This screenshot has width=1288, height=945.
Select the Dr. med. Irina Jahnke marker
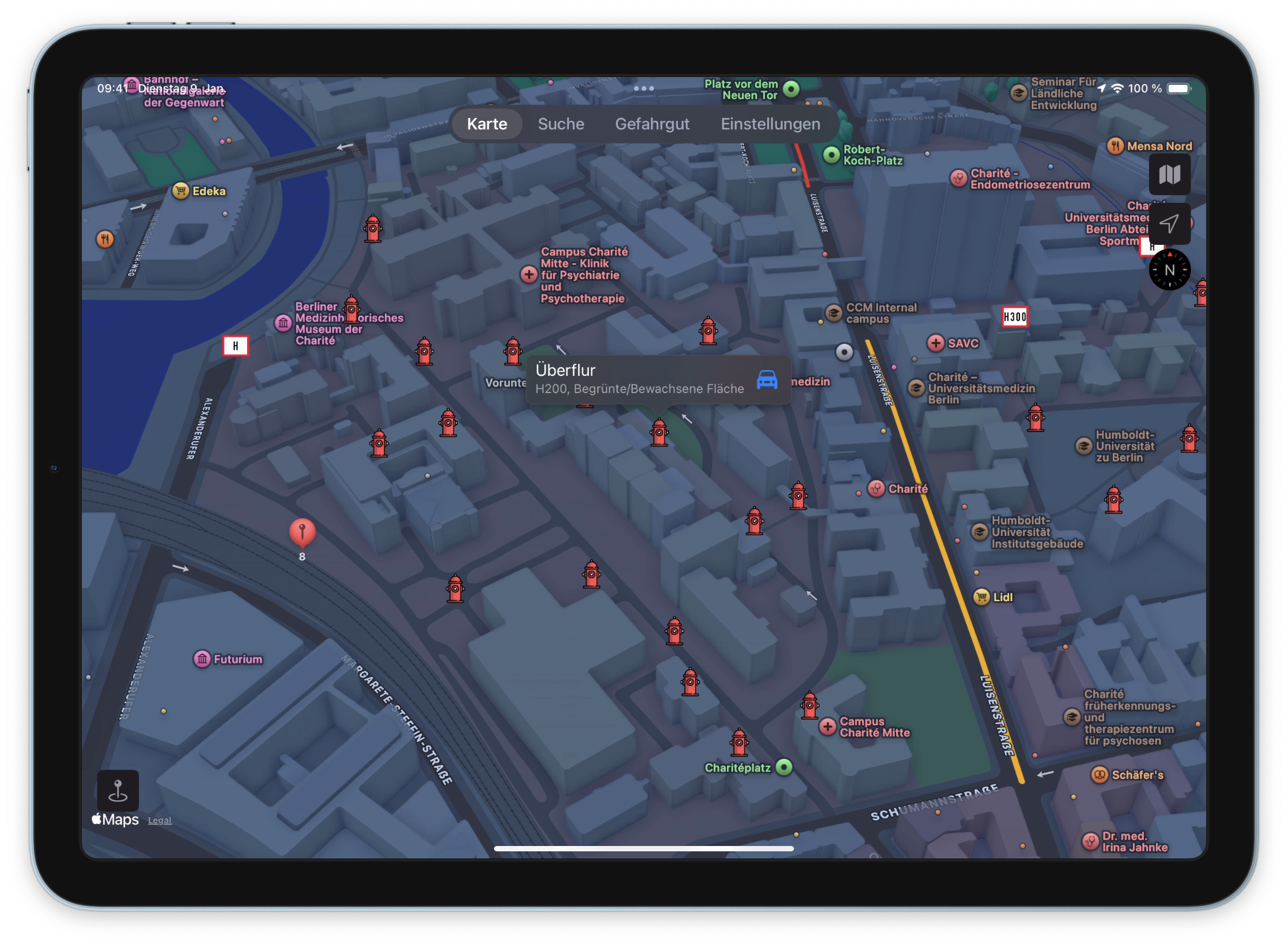[x=1090, y=841]
